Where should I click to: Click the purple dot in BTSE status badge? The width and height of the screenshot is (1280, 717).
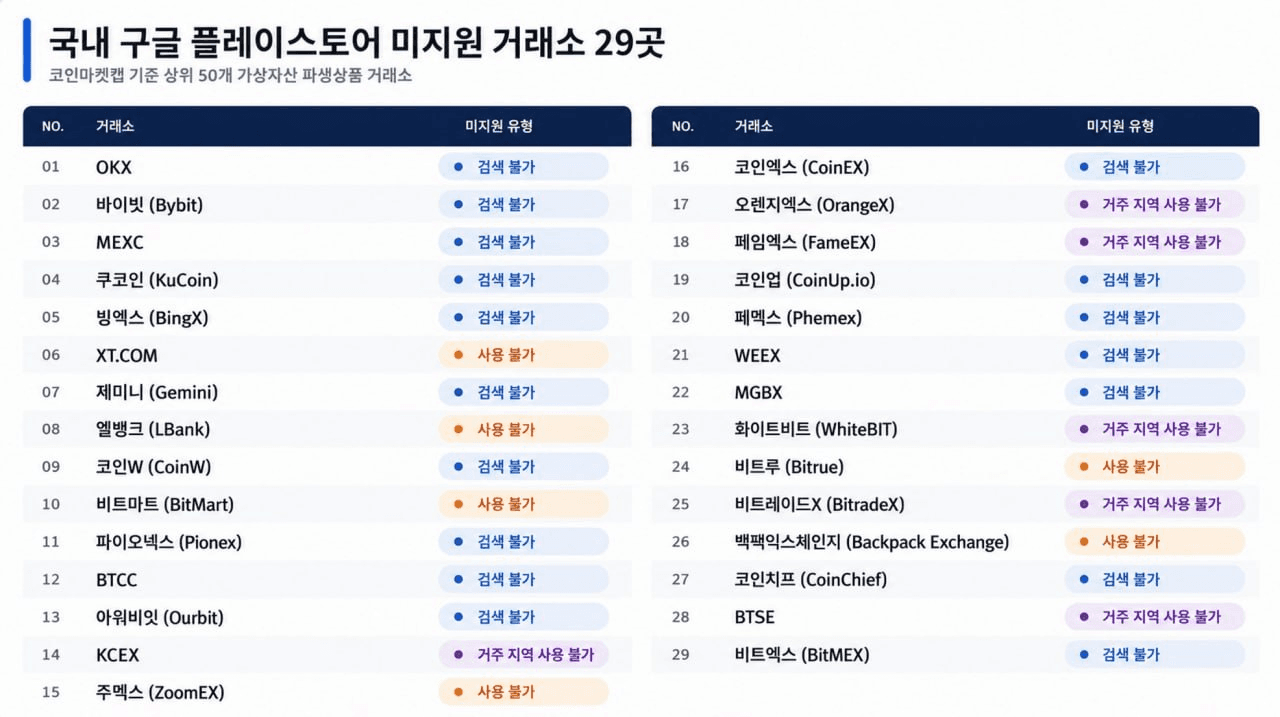(x=1083, y=617)
